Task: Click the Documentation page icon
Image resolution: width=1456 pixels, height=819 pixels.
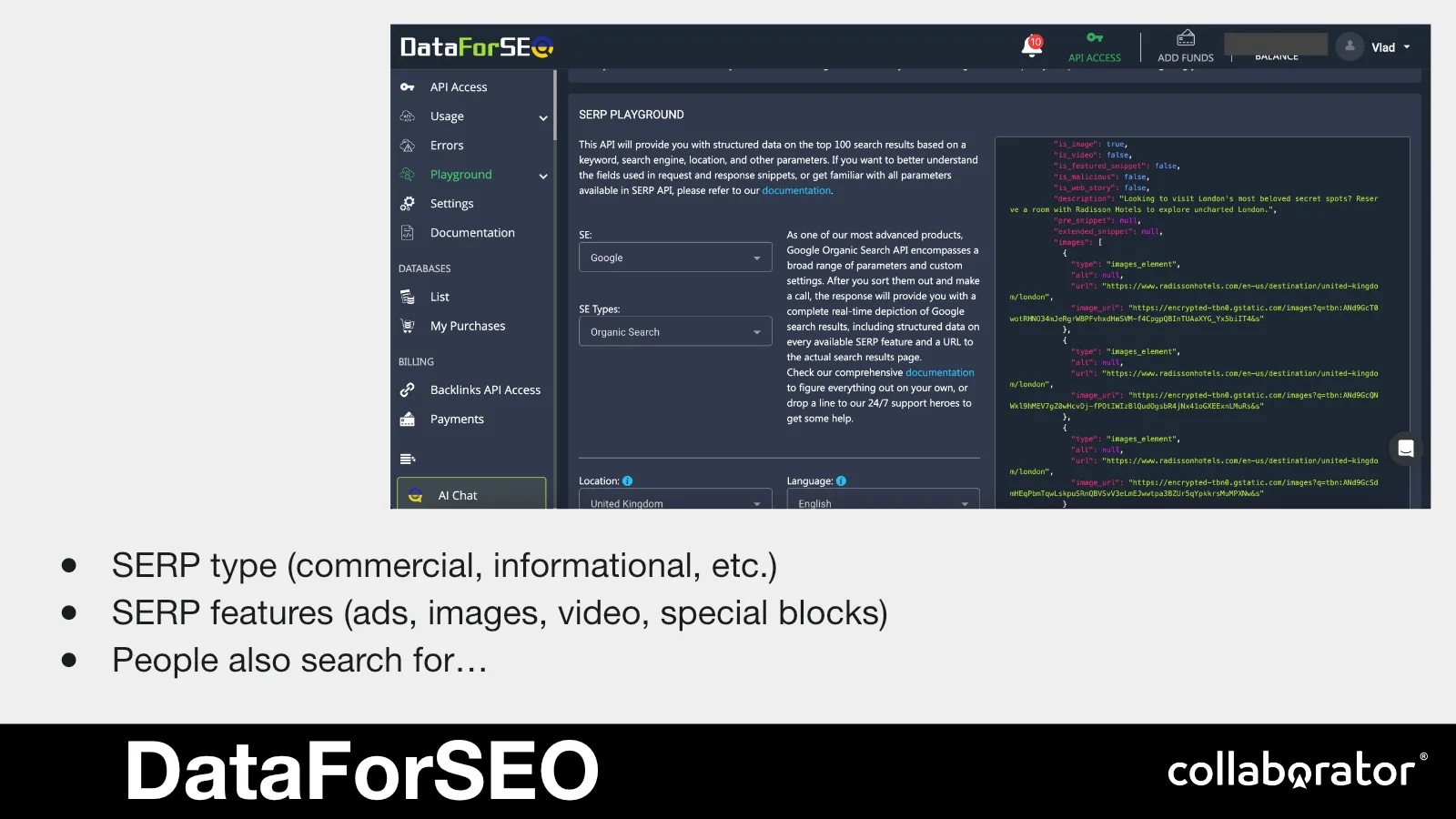Action: [x=408, y=233]
